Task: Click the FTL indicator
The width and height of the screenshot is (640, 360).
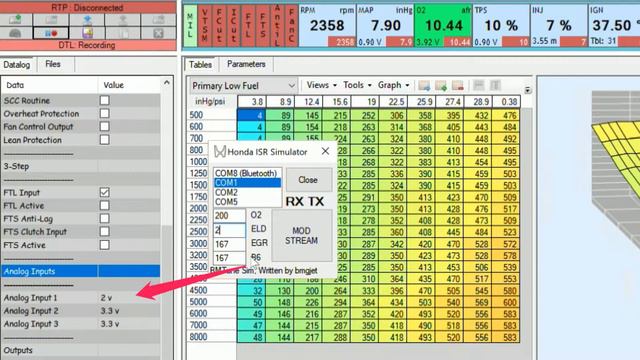Action: 248,25
